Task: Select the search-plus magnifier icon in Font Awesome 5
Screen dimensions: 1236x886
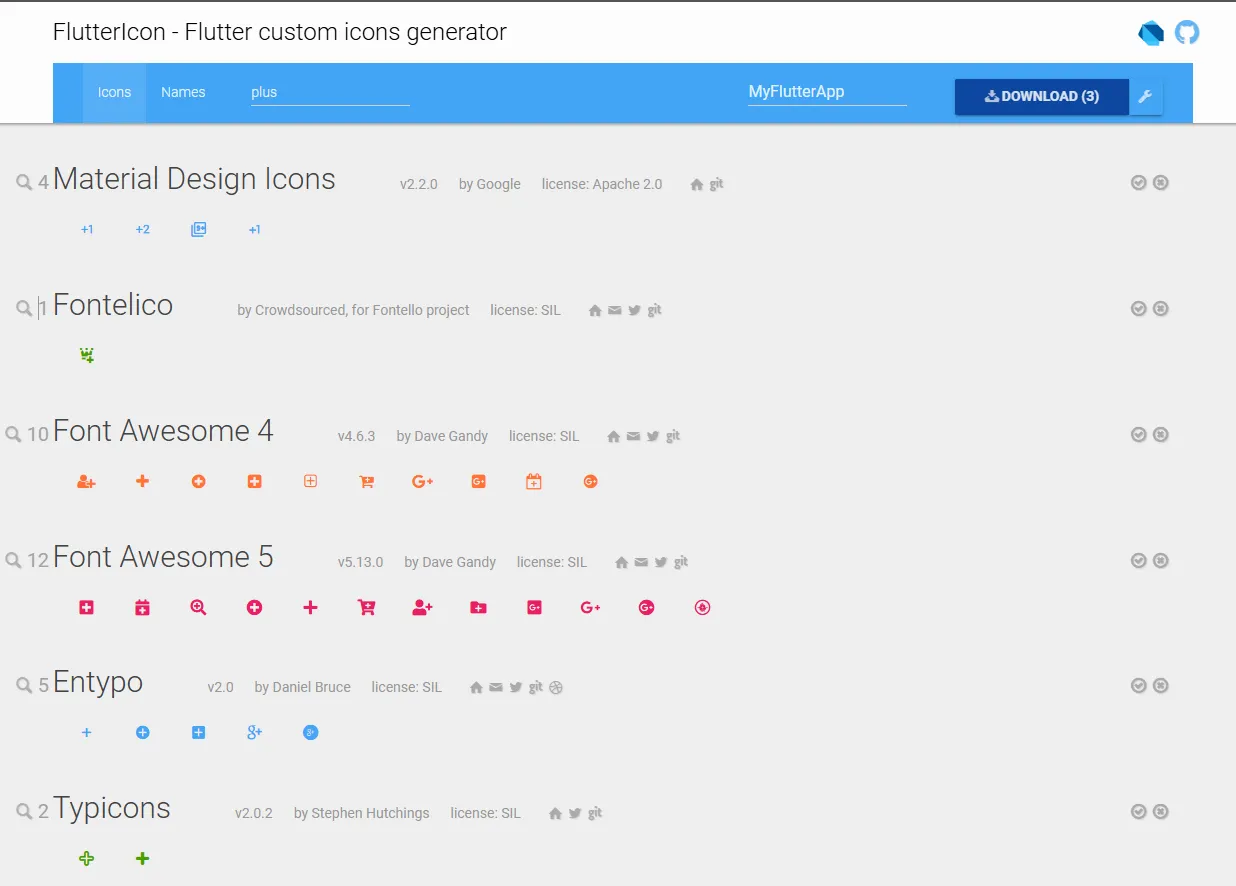Action: [198, 608]
